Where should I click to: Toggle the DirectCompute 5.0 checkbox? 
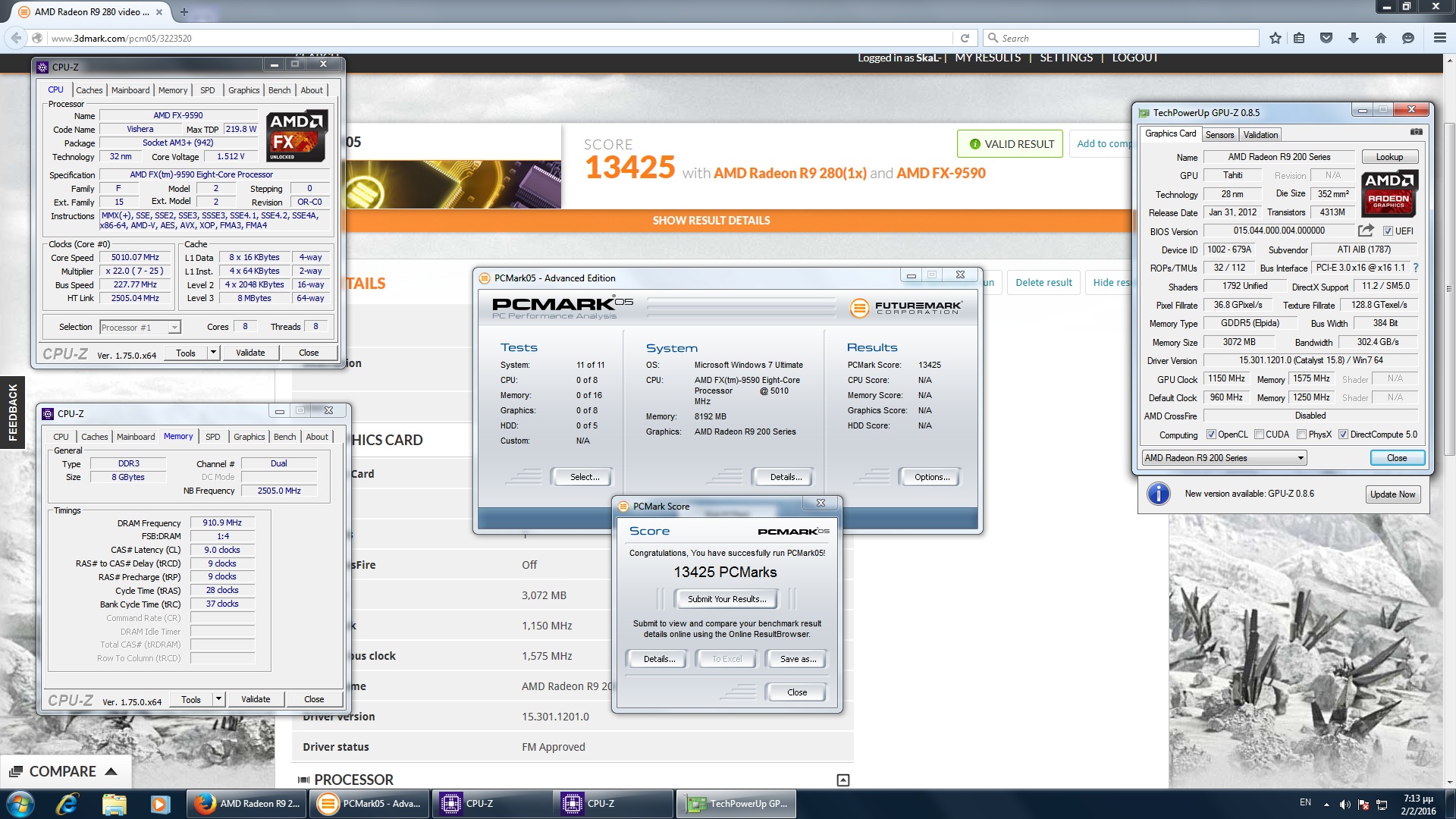[1343, 435]
